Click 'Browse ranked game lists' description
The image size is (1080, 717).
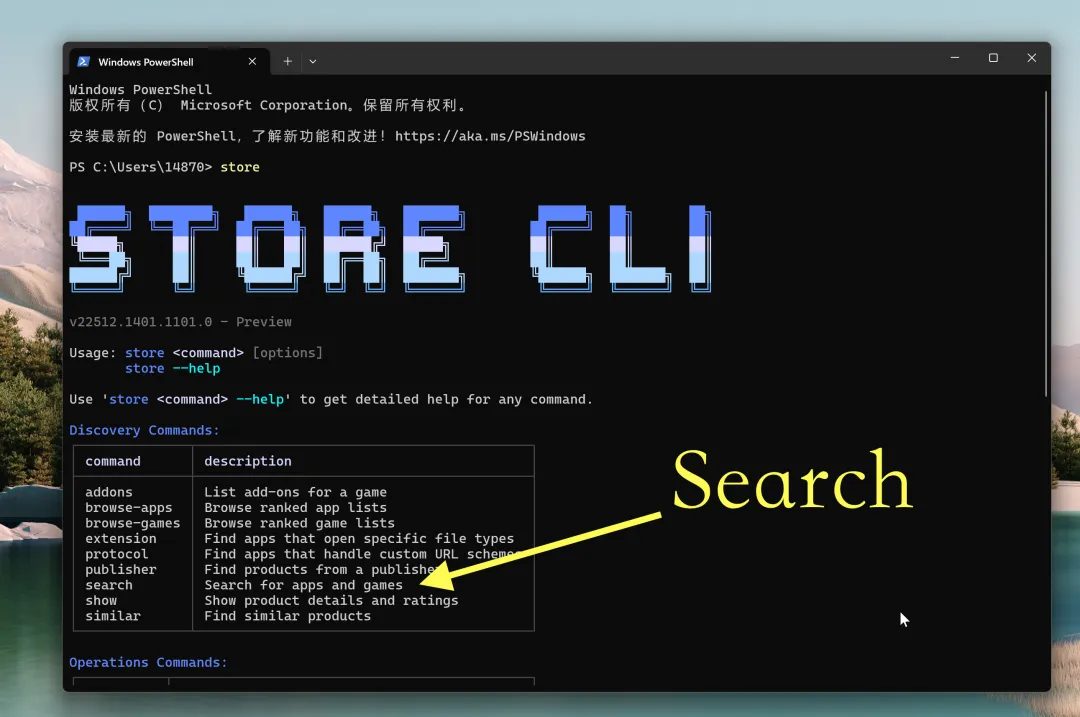(300, 523)
